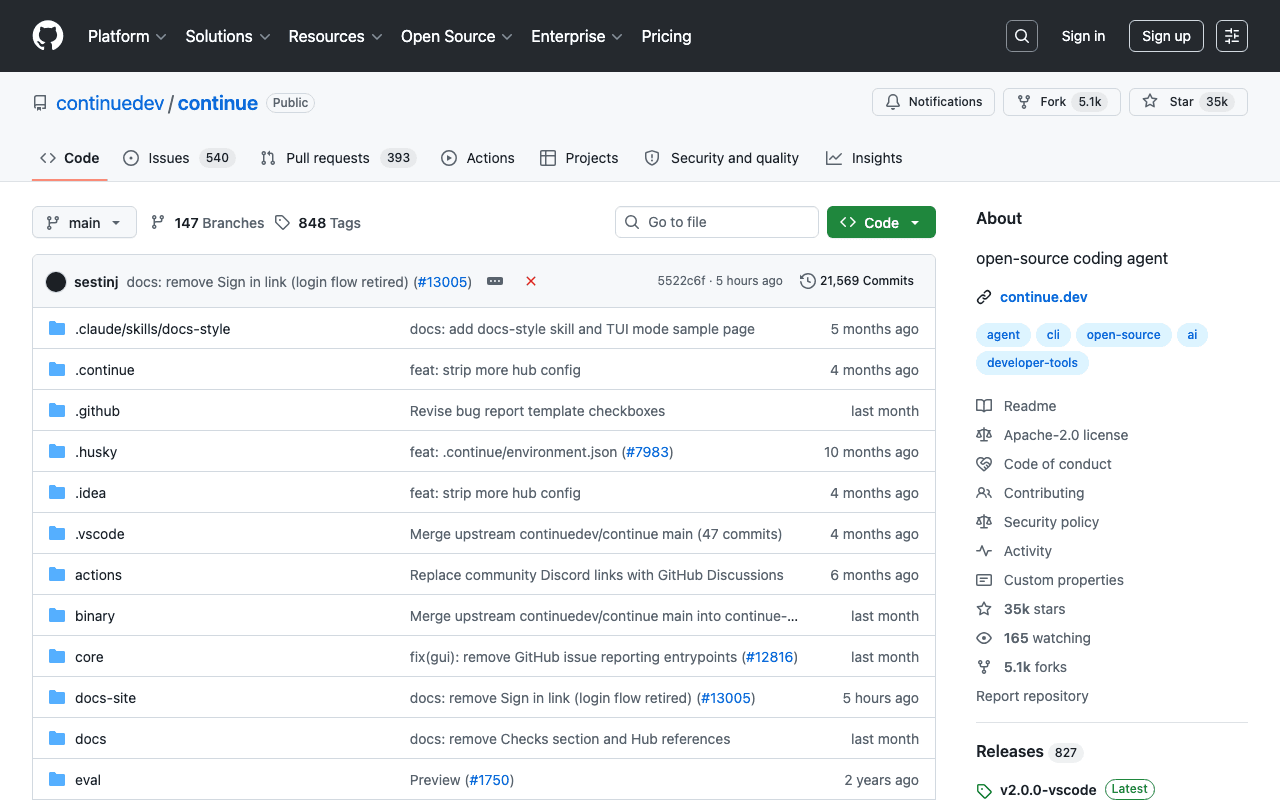Open the green Code dropdown button
1280x800 pixels.
point(881,222)
